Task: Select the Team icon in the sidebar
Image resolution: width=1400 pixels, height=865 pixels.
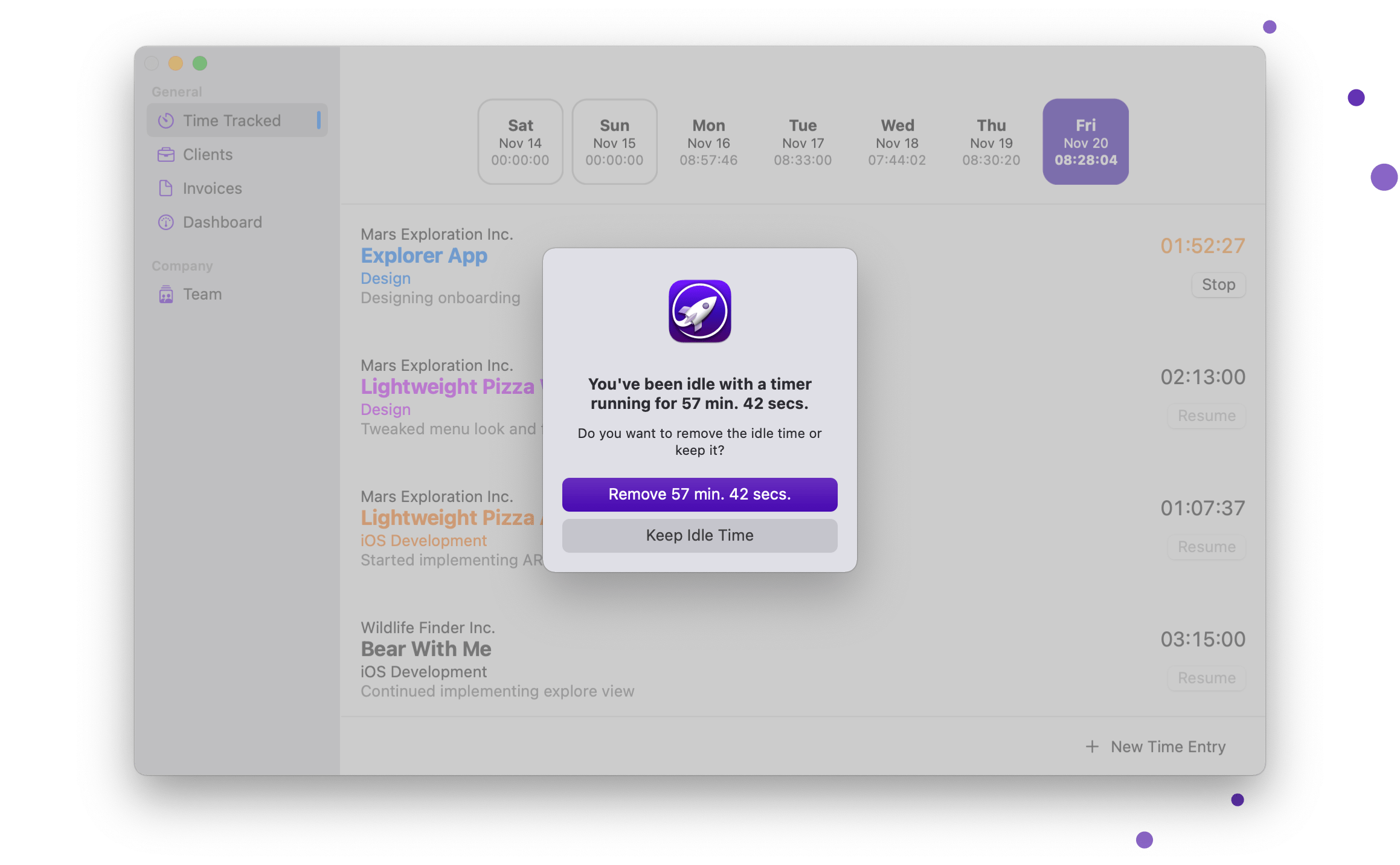Action: [166, 294]
